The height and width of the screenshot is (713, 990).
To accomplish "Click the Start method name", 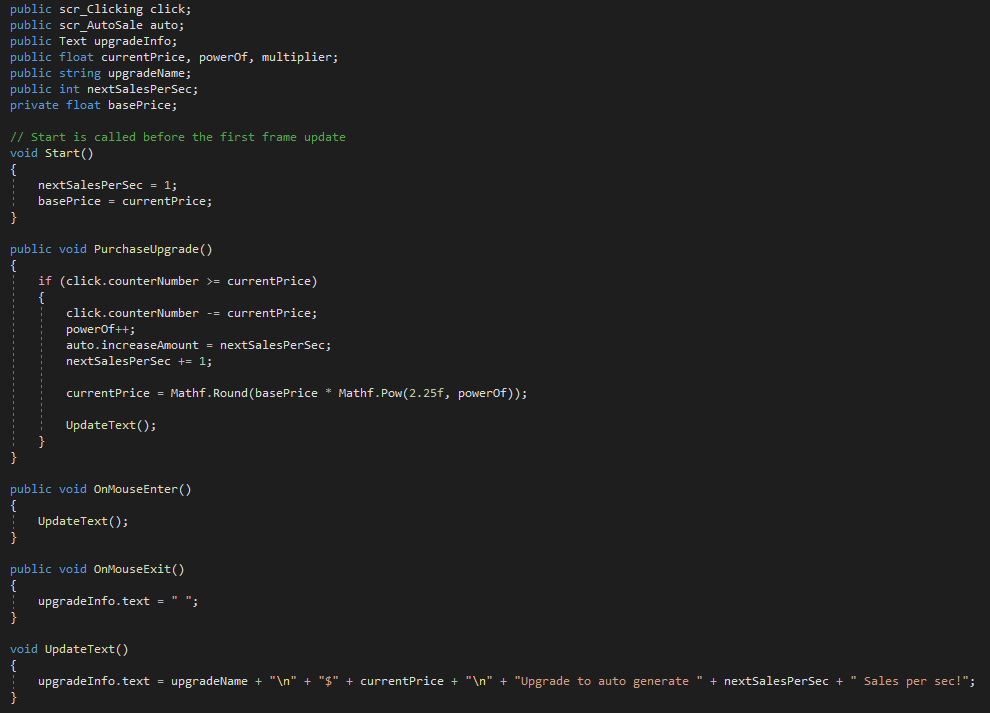I will tap(62, 153).
